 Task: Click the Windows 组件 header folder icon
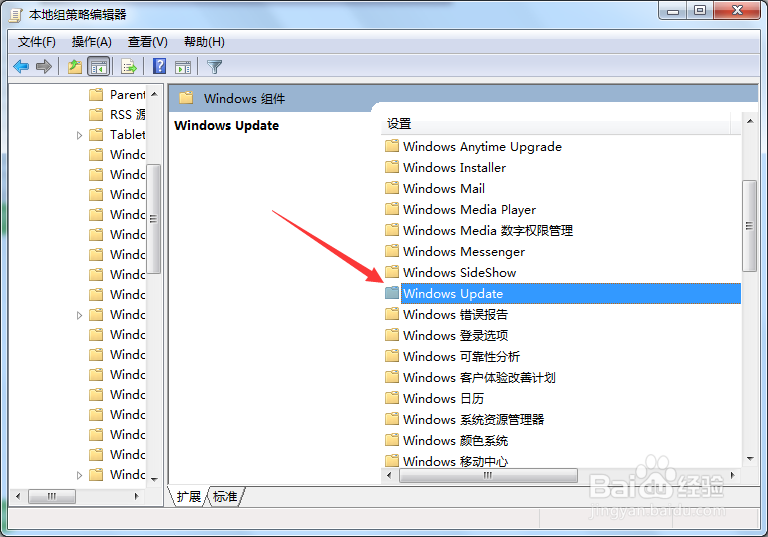point(186,98)
